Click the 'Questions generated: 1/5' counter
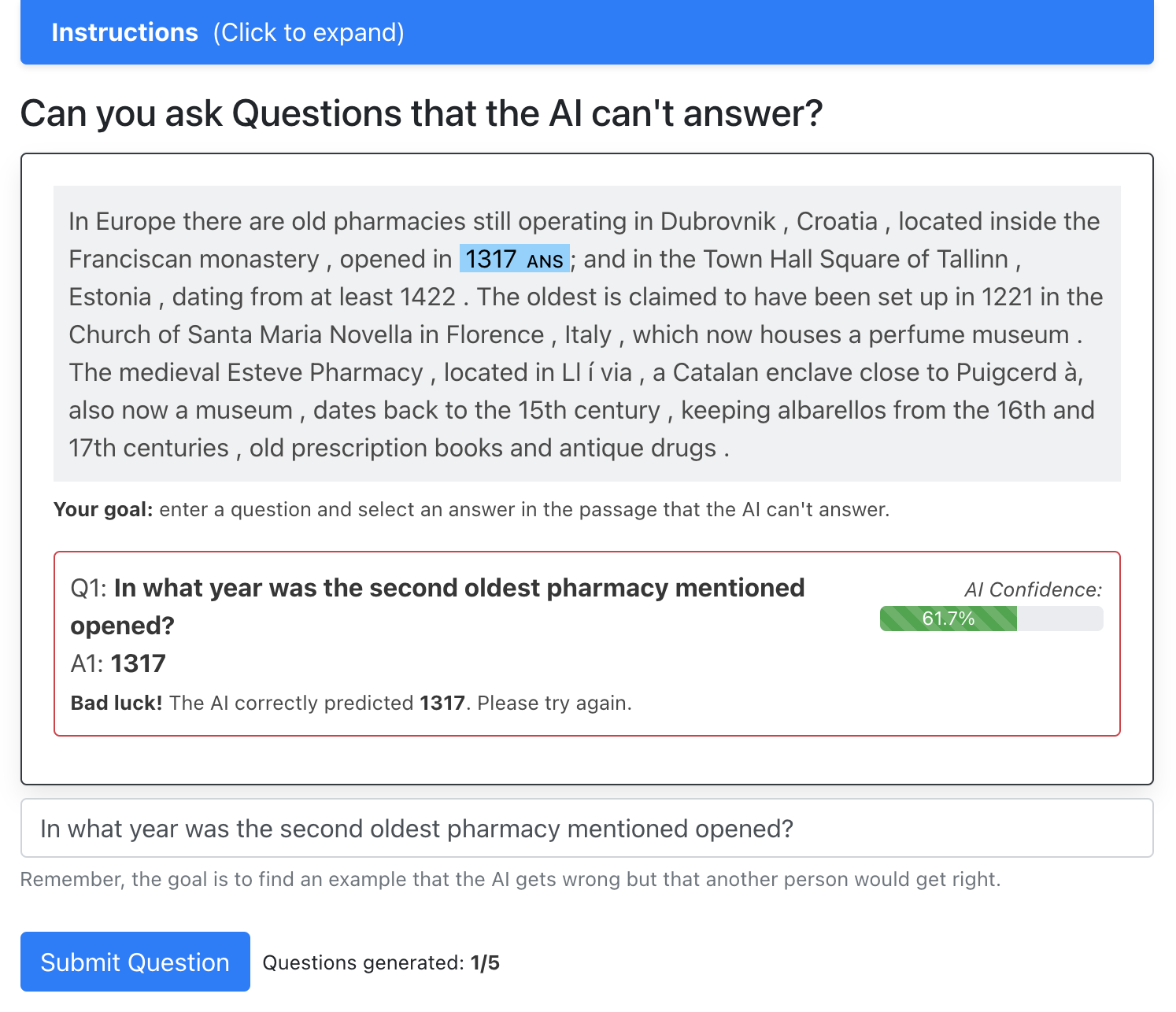 click(x=381, y=962)
